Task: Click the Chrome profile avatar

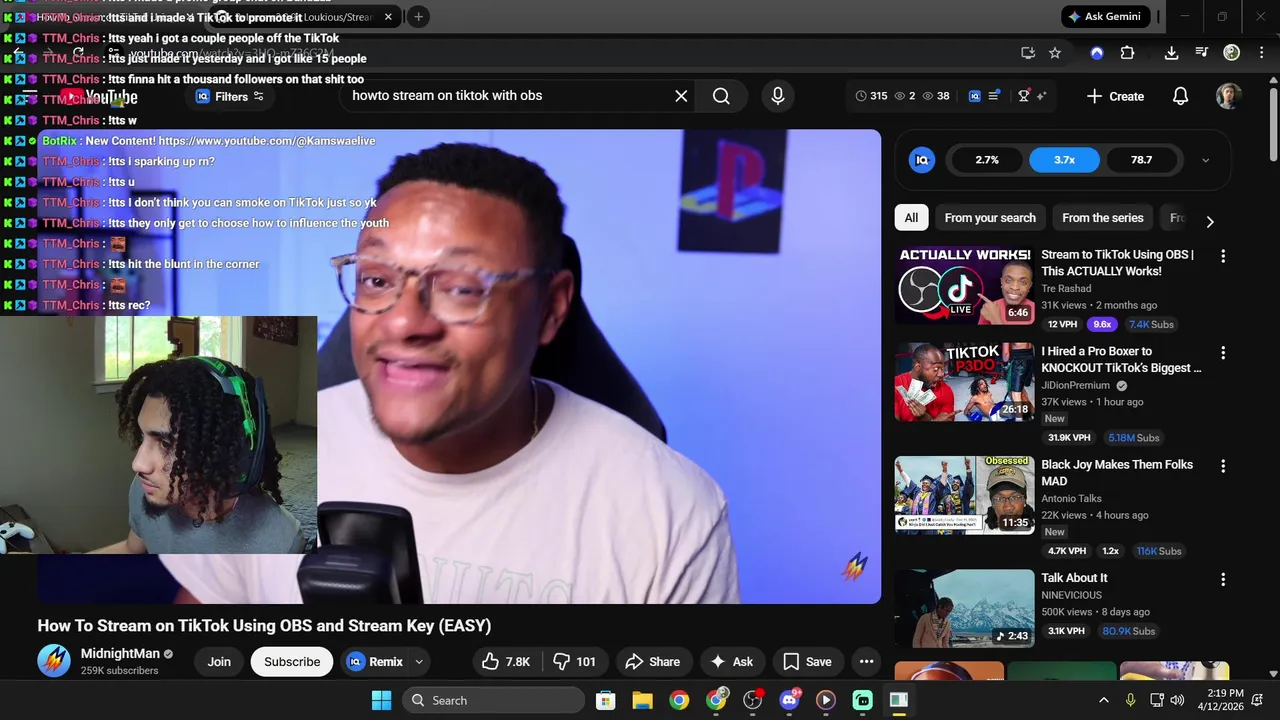Action: coord(1232,53)
